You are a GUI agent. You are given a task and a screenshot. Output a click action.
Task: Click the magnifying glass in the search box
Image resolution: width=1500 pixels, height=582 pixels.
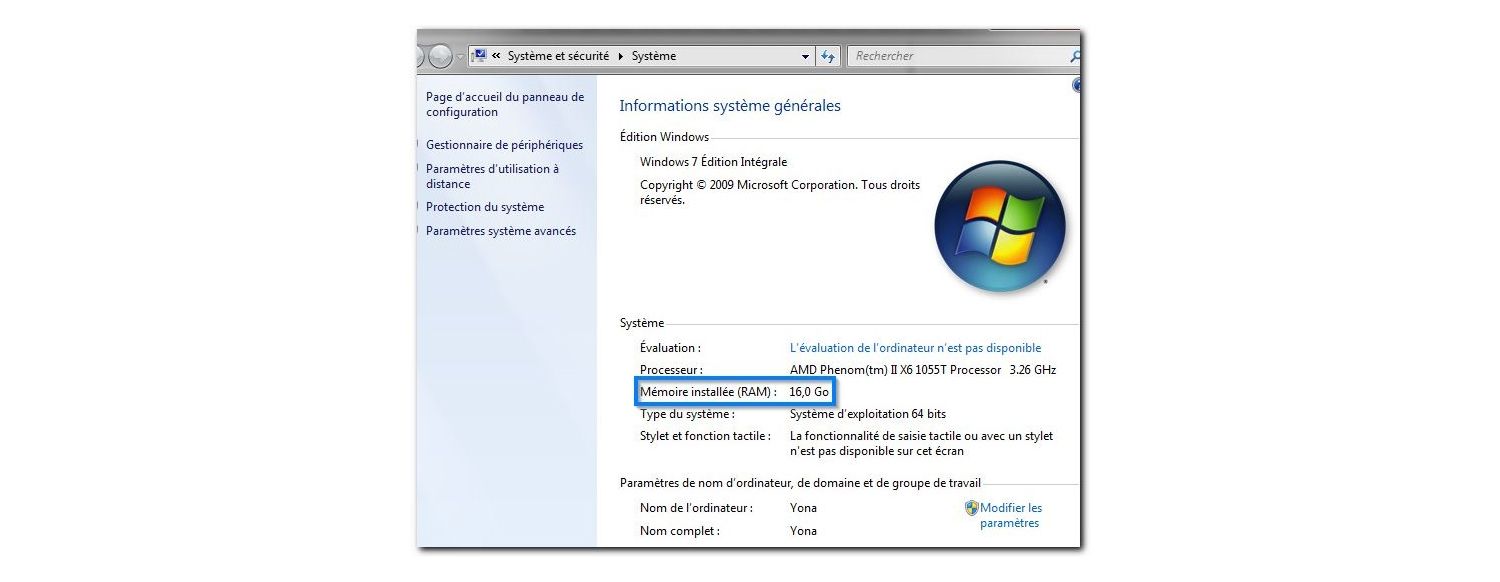click(1076, 56)
